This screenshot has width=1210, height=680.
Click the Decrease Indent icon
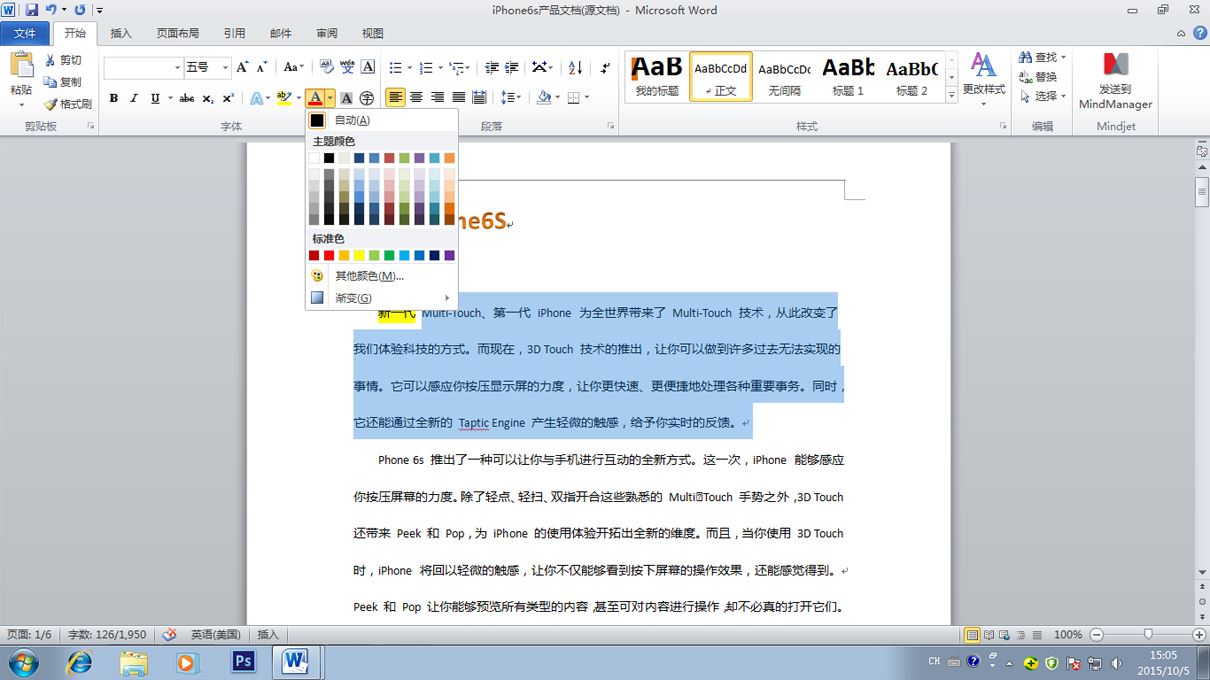pyautogui.click(x=491, y=68)
